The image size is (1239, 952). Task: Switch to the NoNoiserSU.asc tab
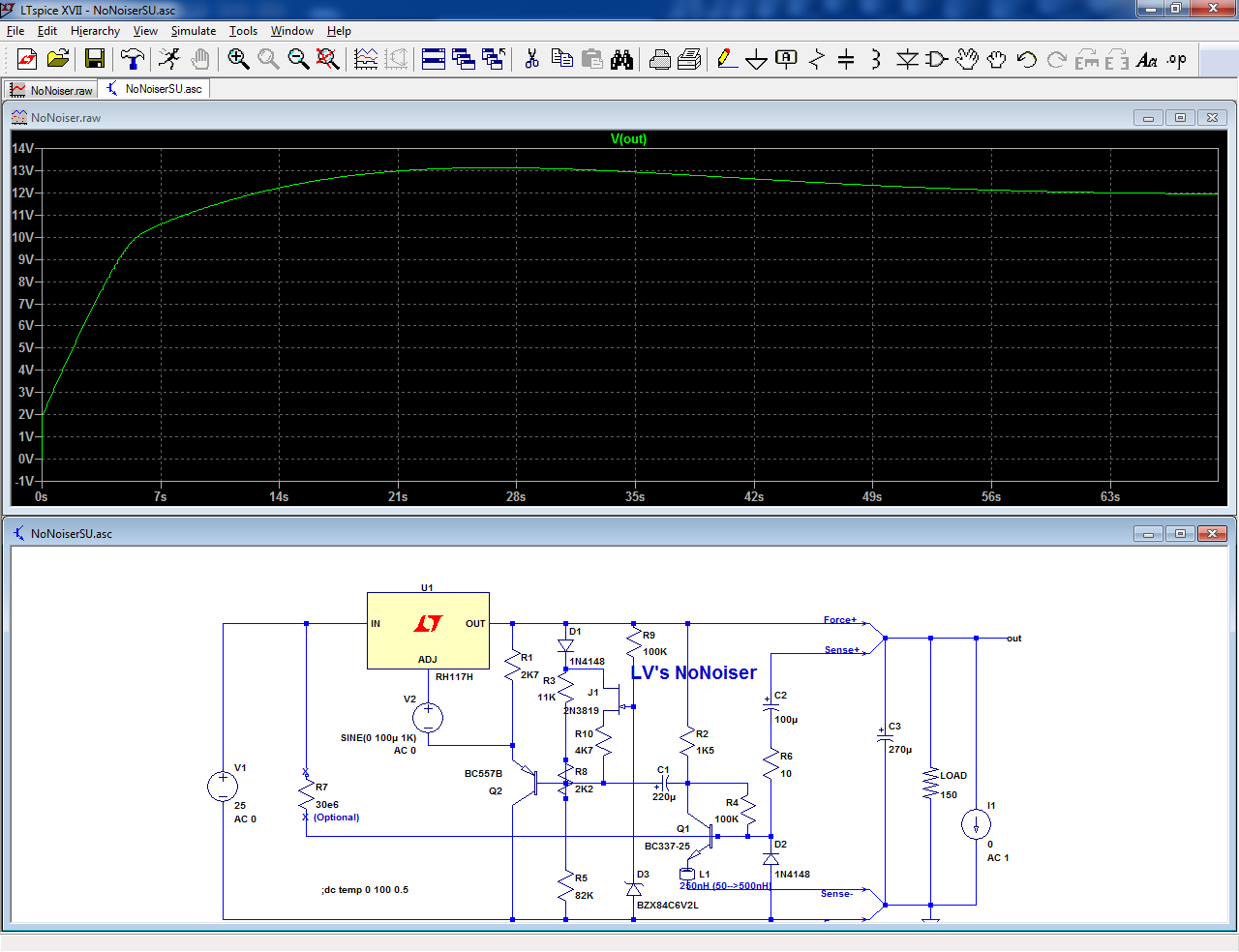pyautogui.click(x=154, y=89)
